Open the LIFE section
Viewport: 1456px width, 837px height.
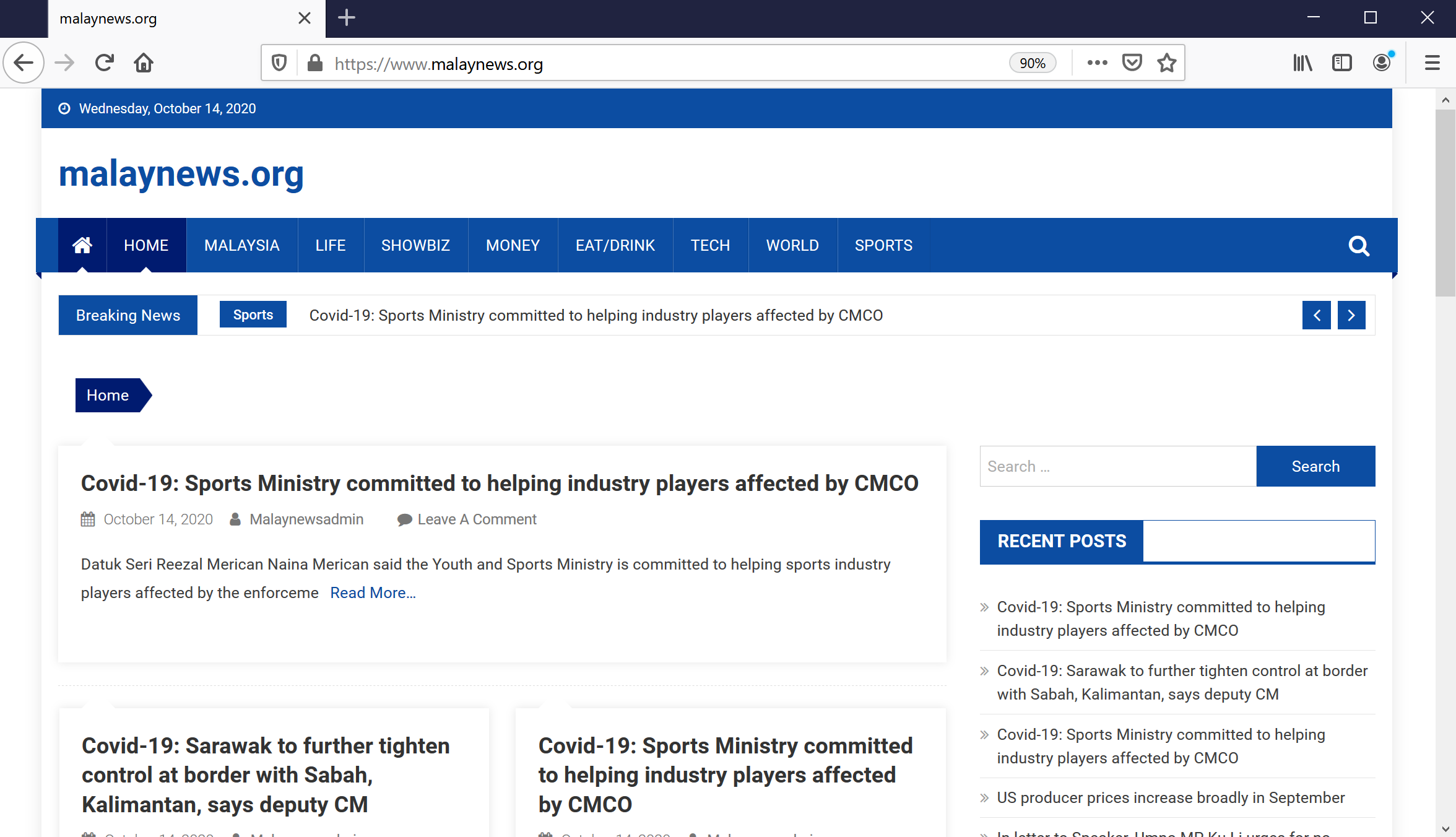(x=331, y=245)
